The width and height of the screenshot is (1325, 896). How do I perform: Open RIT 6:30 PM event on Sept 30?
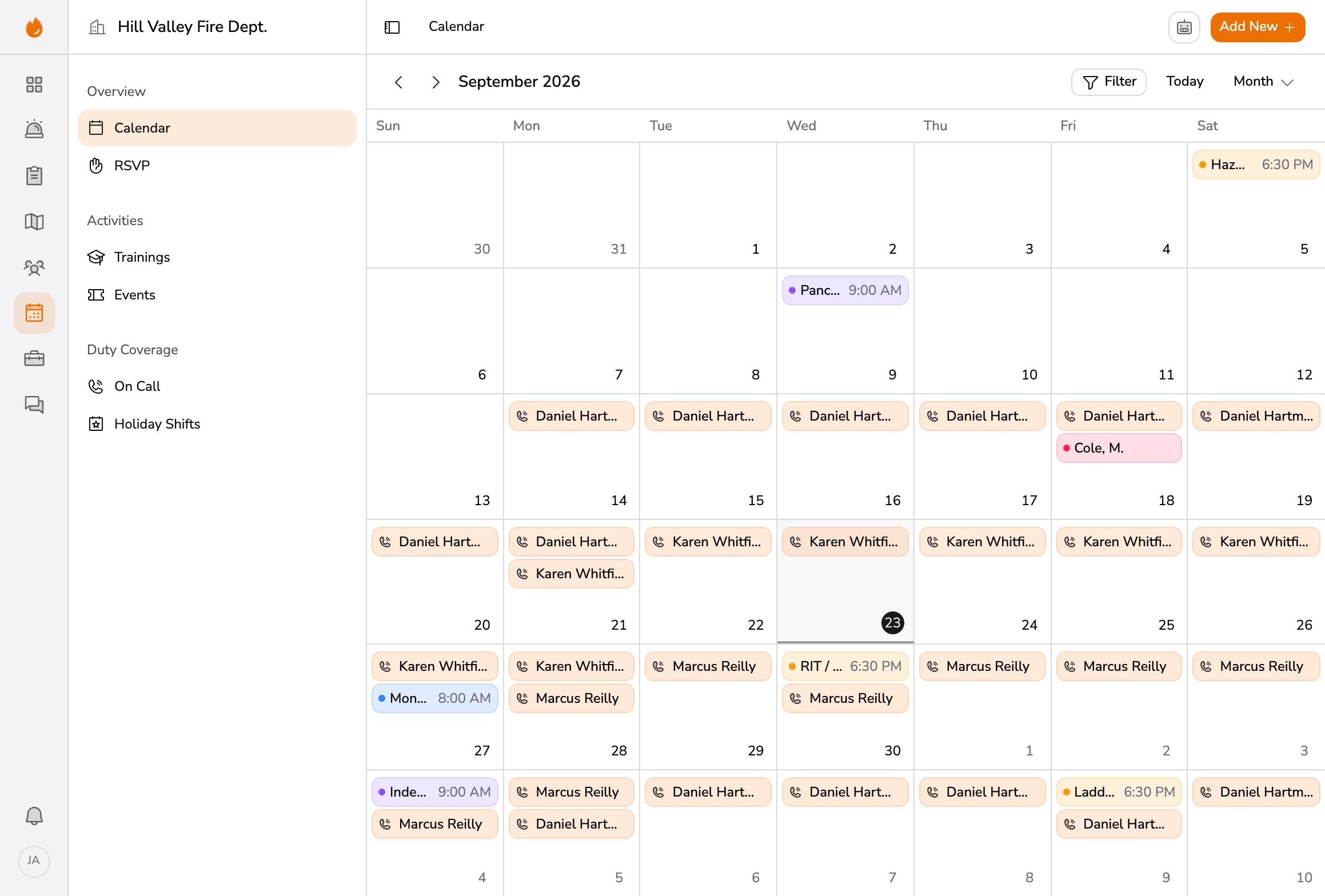tap(845, 666)
